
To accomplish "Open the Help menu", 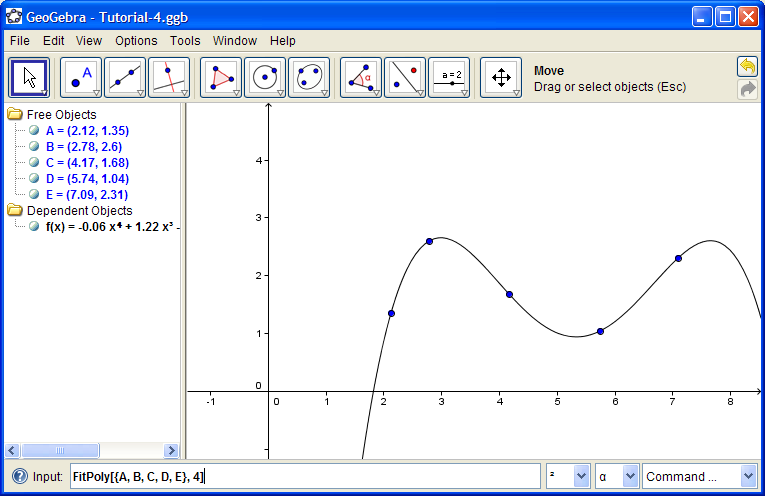I will [282, 41].
